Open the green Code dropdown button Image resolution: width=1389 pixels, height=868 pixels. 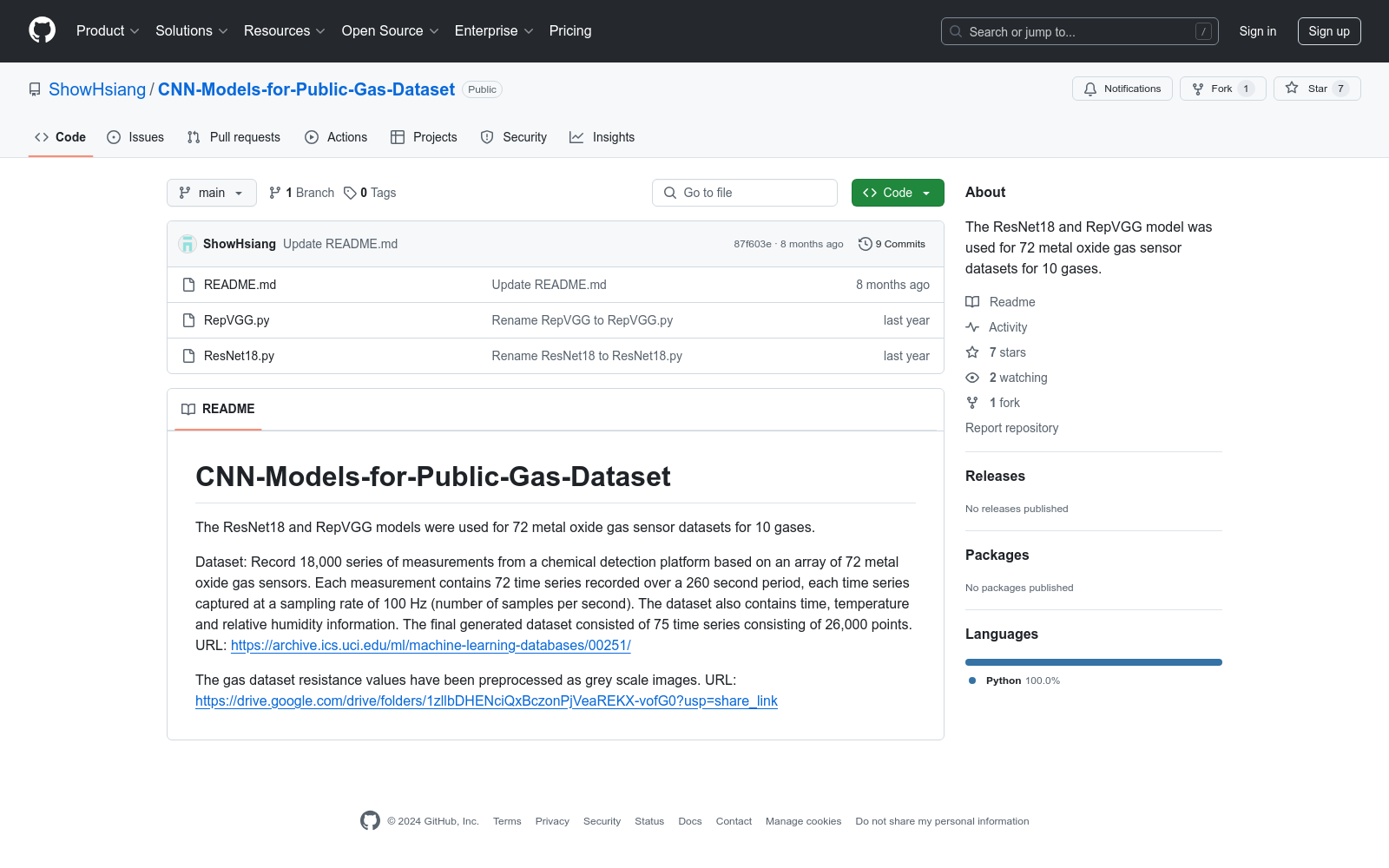pyautogui.click(x=898, y=193)
